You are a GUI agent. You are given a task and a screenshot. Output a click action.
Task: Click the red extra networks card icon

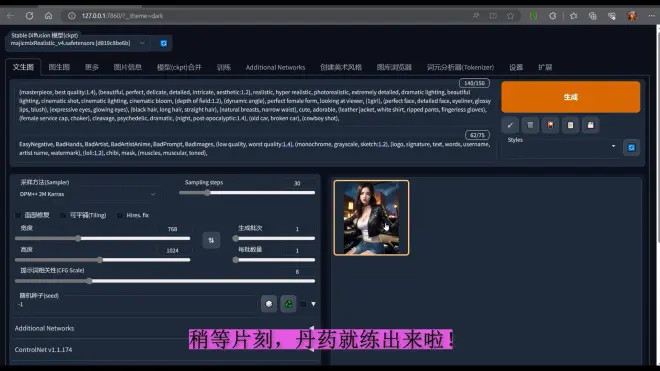click(550, 125)
